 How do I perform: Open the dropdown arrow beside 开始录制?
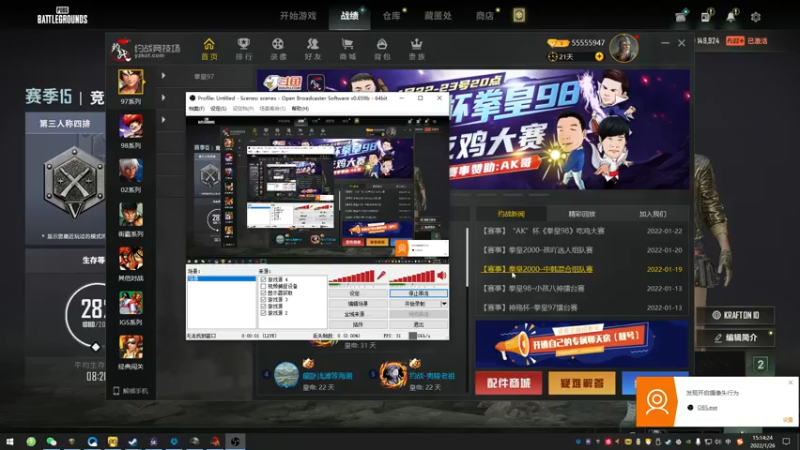pos(444,304)
